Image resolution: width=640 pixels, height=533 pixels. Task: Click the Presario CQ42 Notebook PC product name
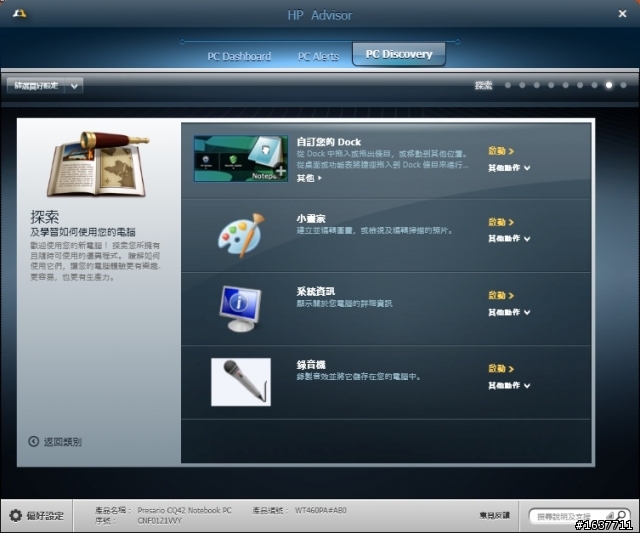point(184,510)
